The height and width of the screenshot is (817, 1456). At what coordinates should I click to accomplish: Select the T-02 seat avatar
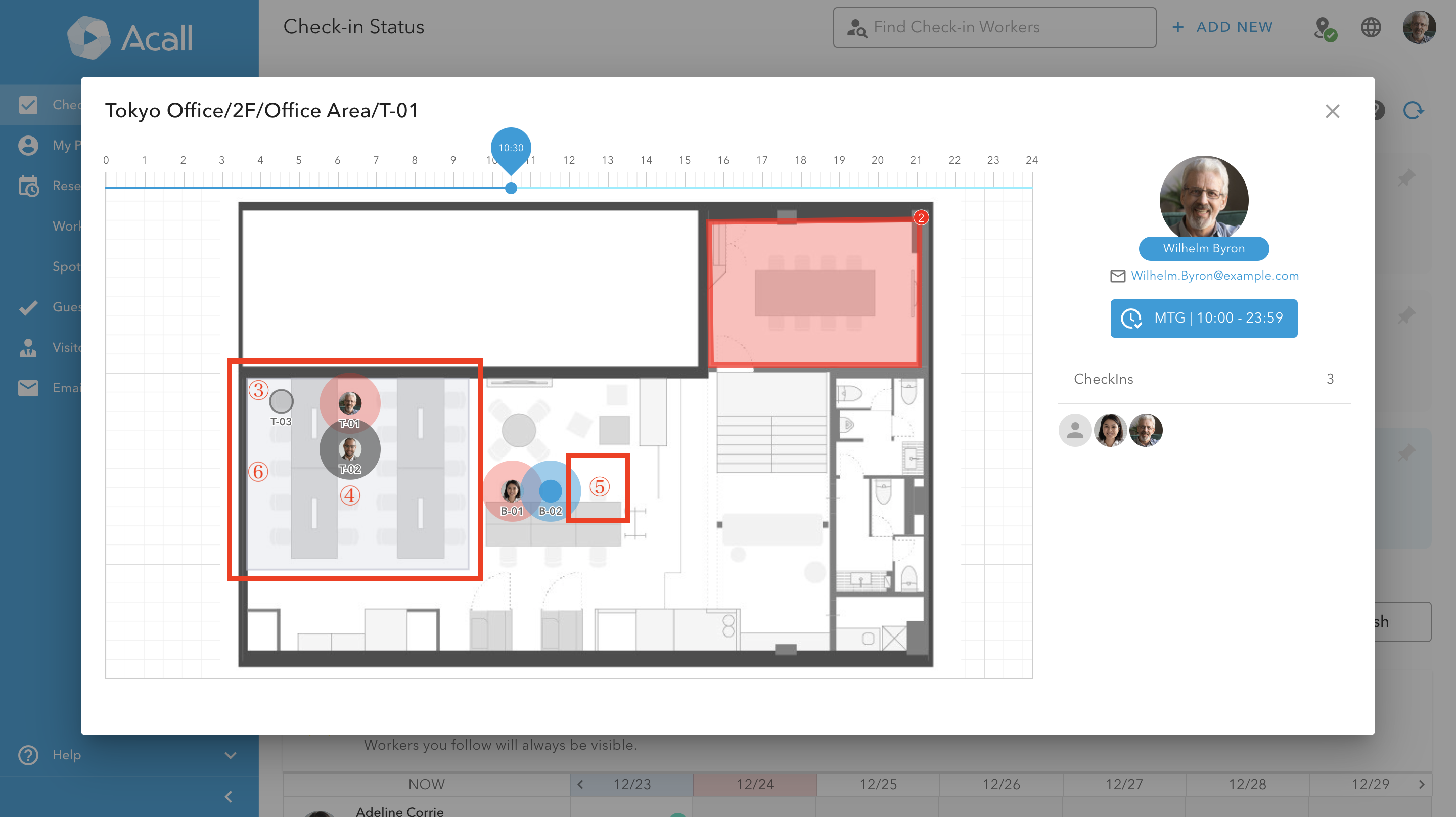click(350, 449)
